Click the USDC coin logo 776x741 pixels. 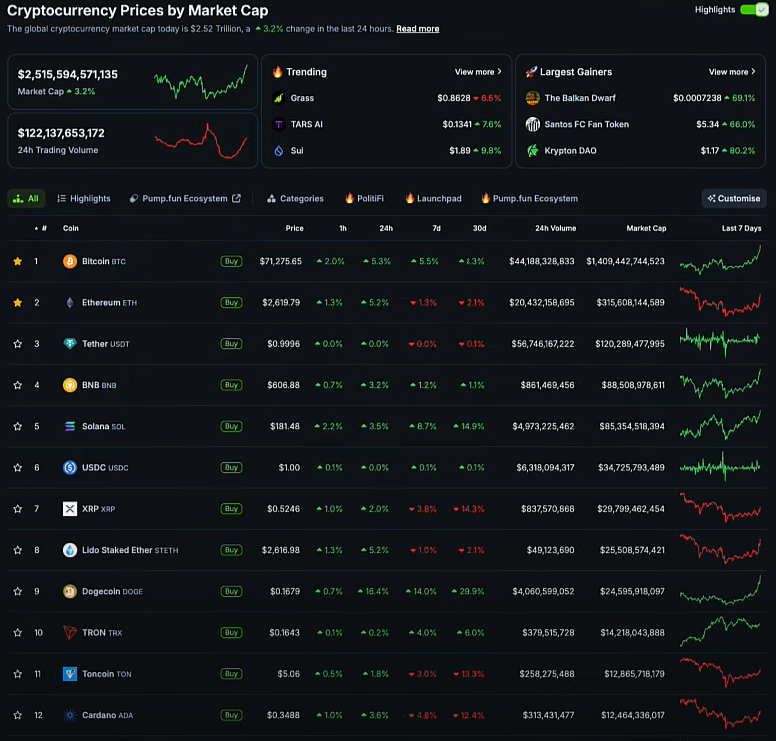click(70, 467)
